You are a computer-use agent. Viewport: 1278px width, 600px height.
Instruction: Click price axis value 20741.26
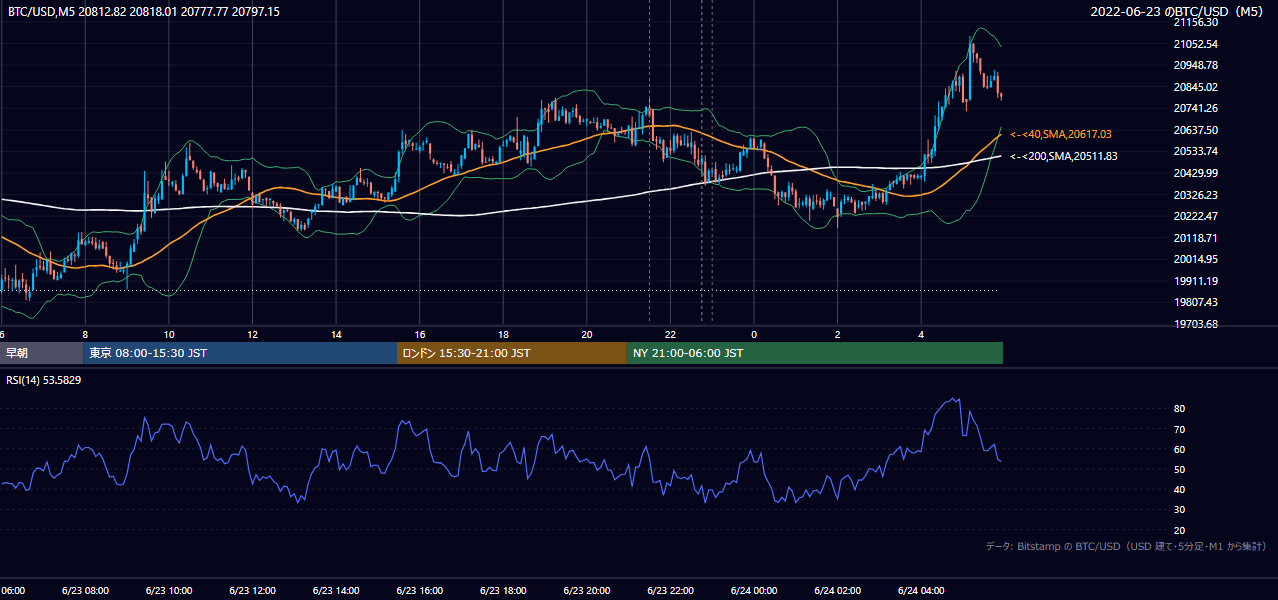[1195, 108]
